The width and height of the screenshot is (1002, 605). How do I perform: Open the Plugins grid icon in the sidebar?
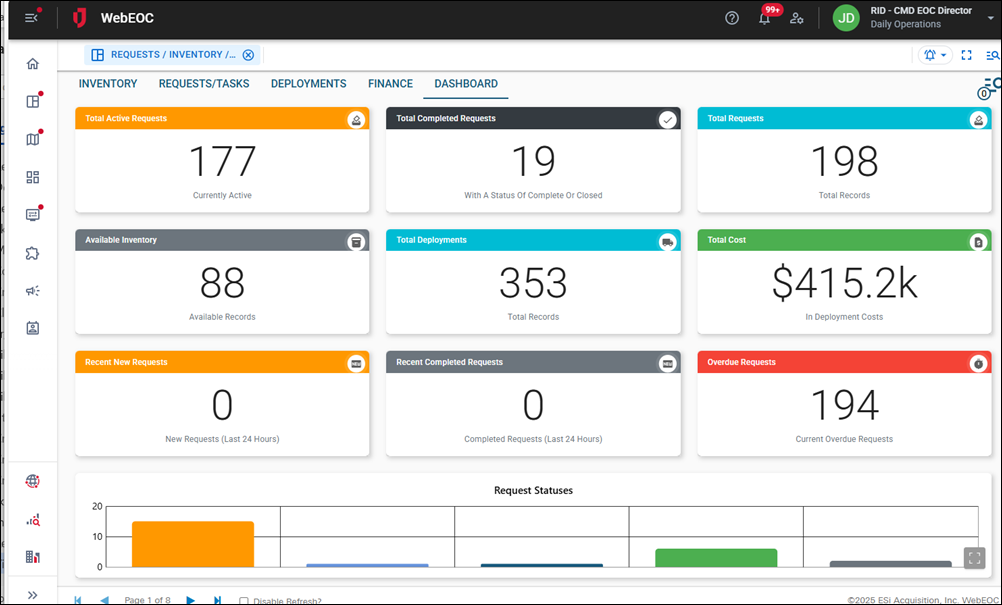point(32,177)
